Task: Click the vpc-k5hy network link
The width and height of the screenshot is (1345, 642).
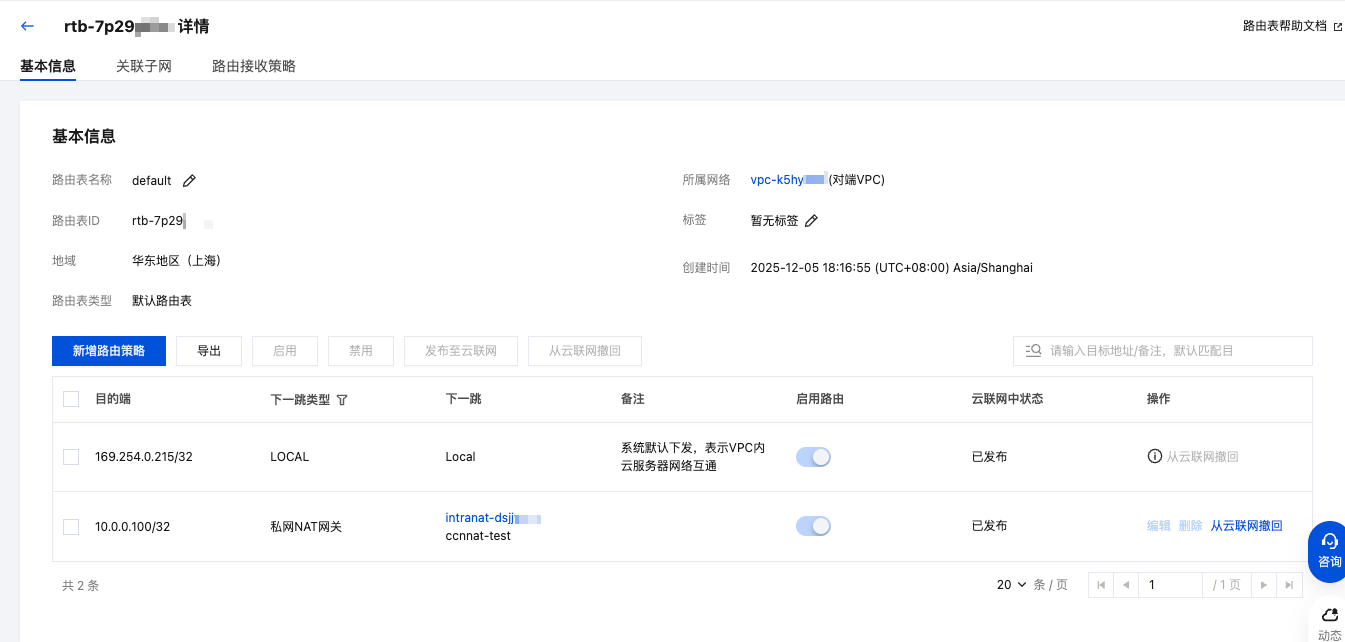Action: point(787,180)
